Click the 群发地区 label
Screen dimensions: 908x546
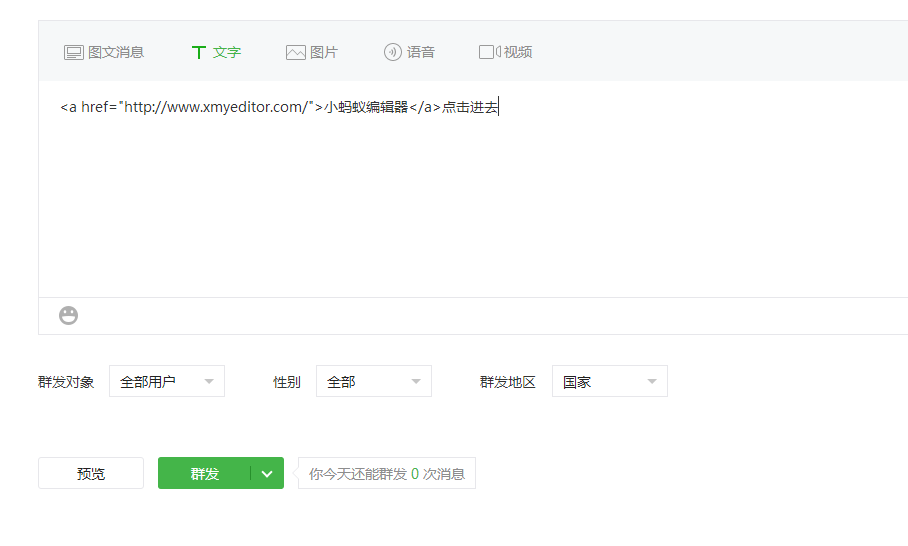pos(507,382)
